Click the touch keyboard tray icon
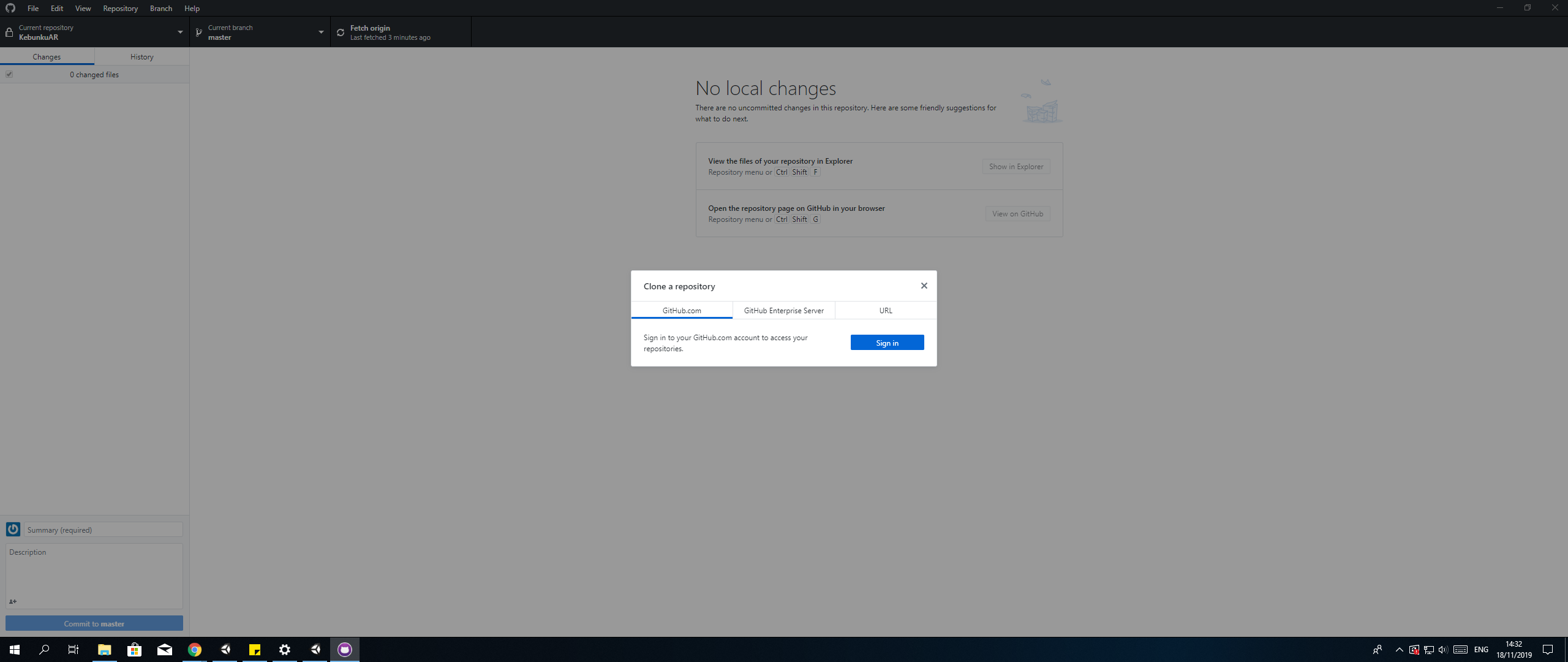1568x662 pixels. 1460,650
